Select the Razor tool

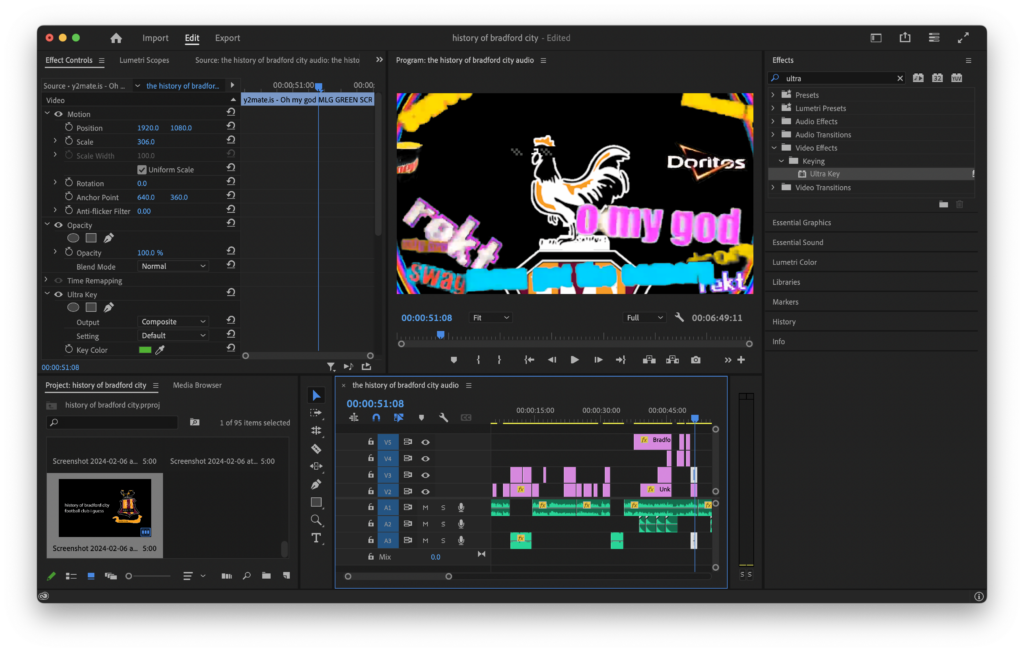316,449
